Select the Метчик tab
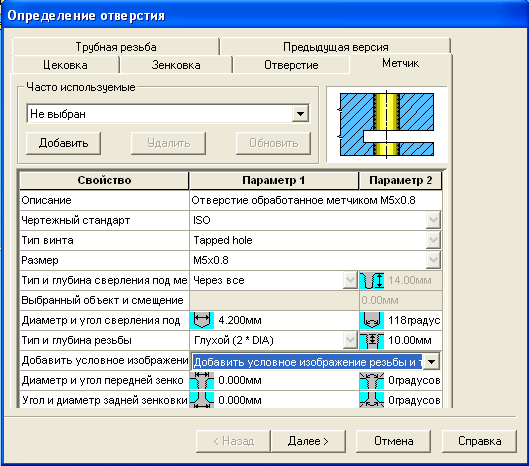 click(x=400, y=63)
